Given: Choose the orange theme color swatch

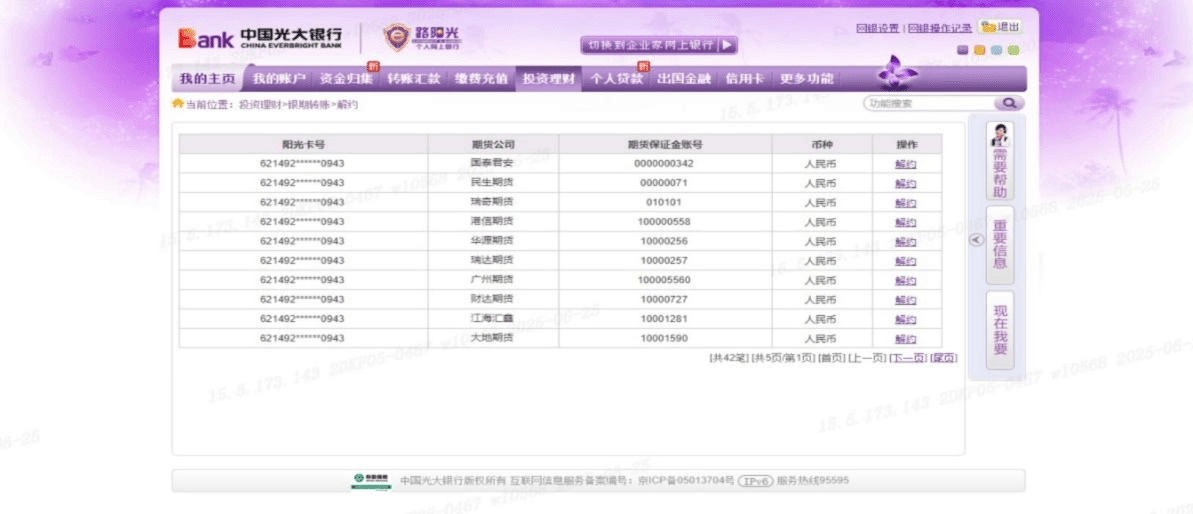Looking at the screenshot, I should [979, 50].
